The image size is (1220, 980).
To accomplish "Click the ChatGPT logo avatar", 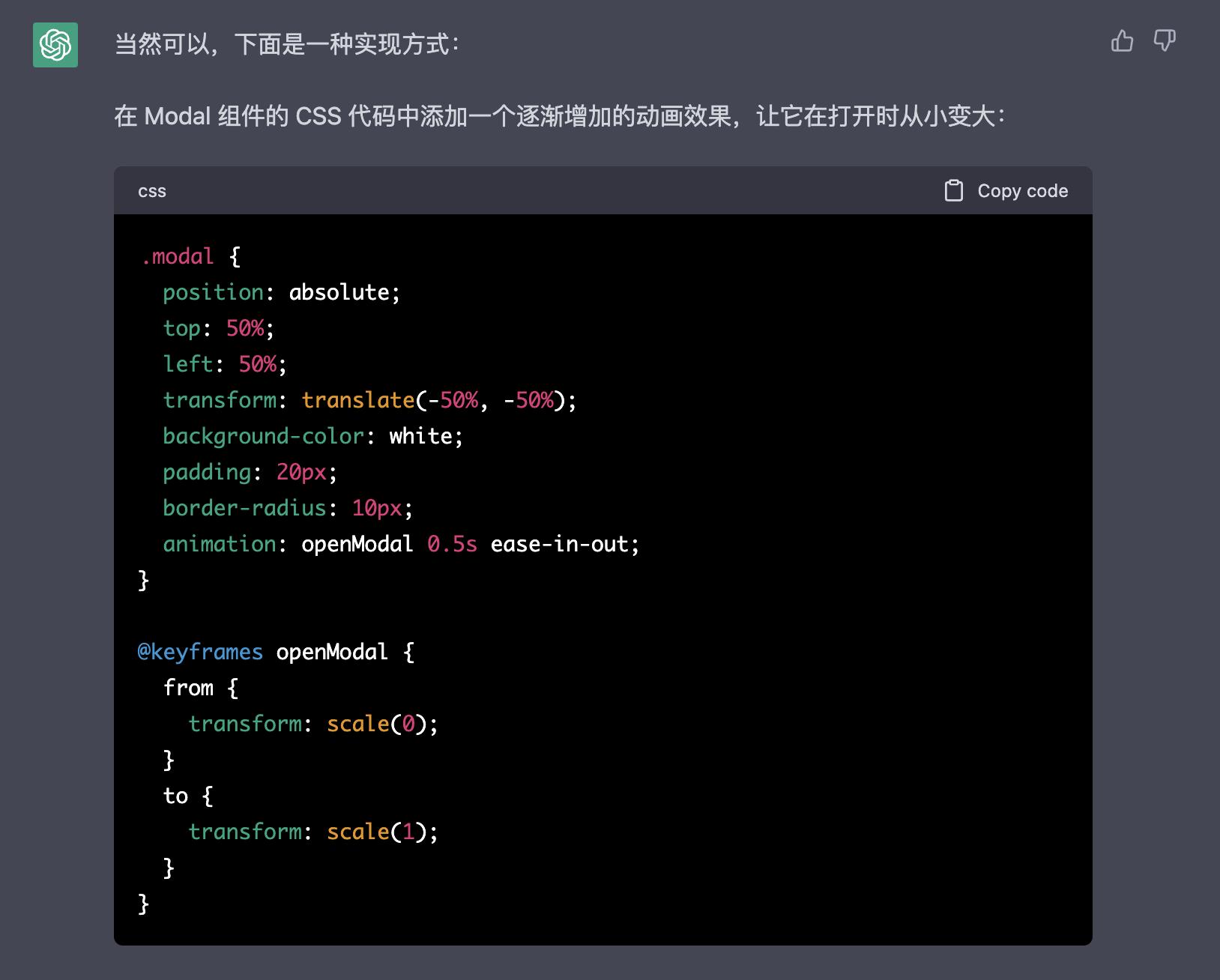I will point(55,46).
